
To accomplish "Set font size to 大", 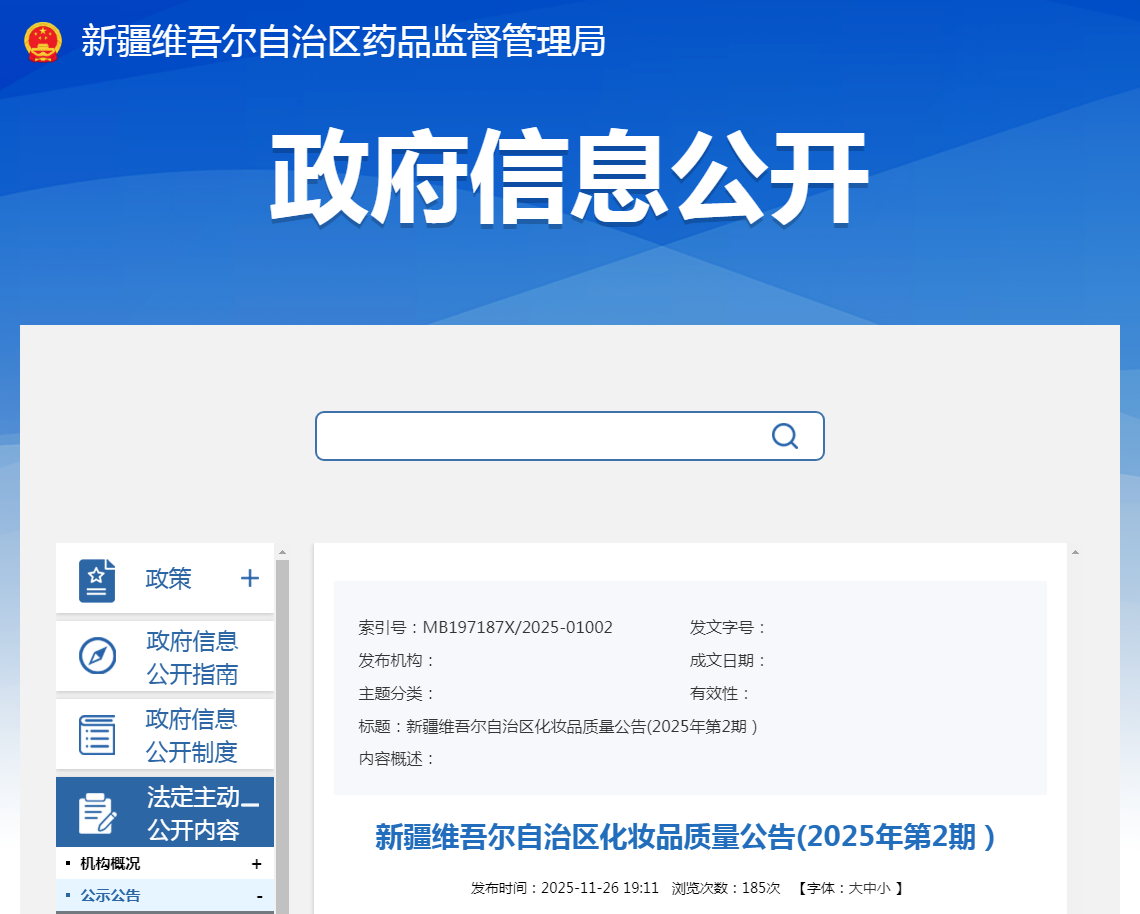I will pos(855,888).
